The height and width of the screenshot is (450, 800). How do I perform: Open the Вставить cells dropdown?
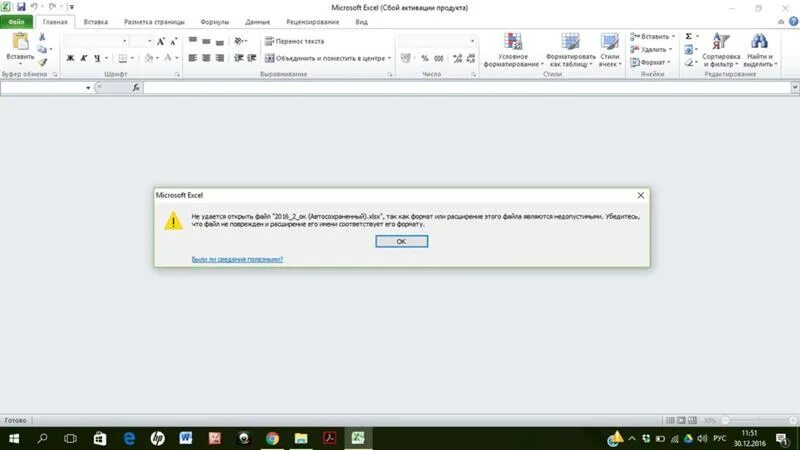(x=653, y=37)
